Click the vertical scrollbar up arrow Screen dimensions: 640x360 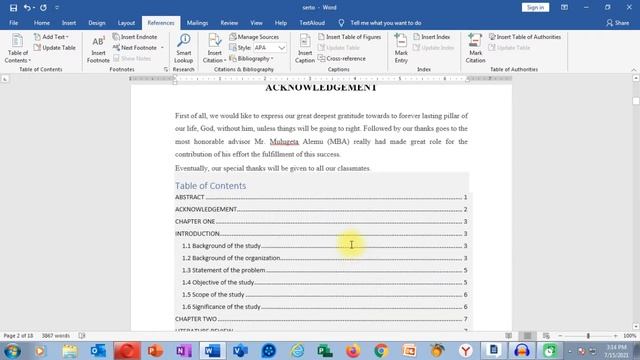[636, 78]
